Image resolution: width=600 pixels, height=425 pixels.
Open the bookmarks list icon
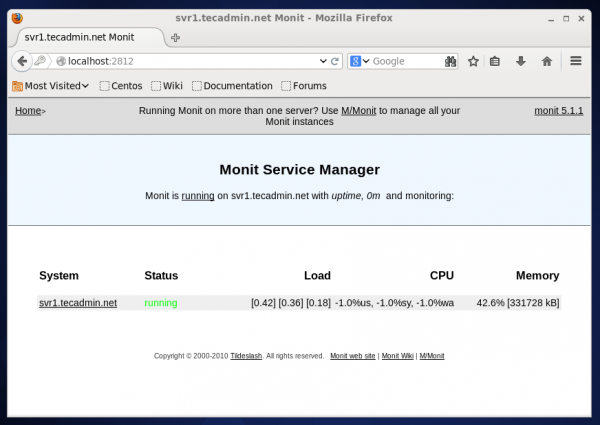(x=495, y=61)
